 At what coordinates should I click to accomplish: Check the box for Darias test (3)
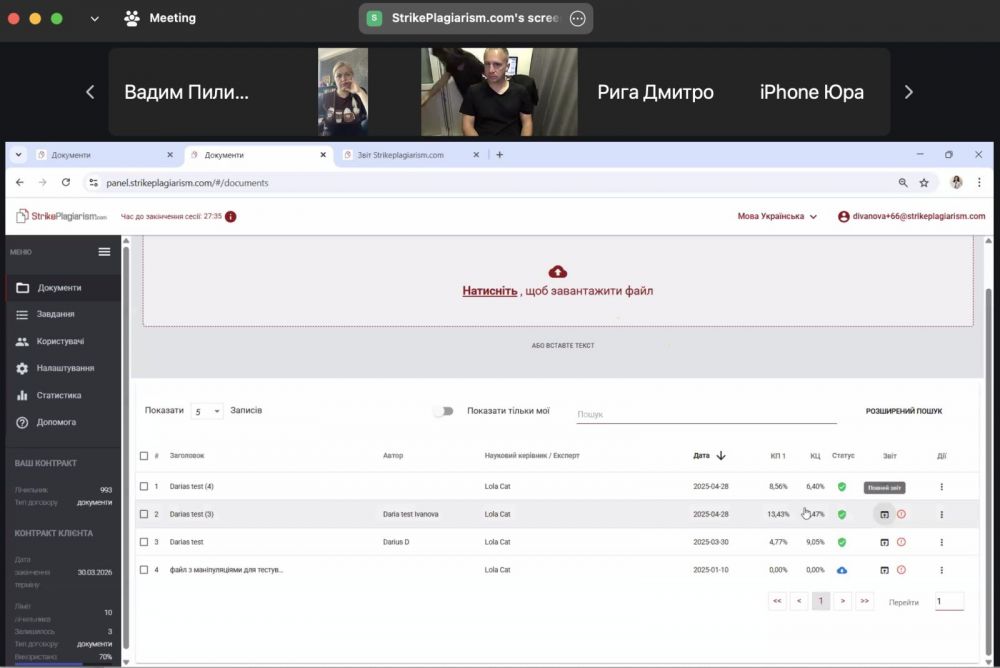pyautogui.click(x=143, y=514)
